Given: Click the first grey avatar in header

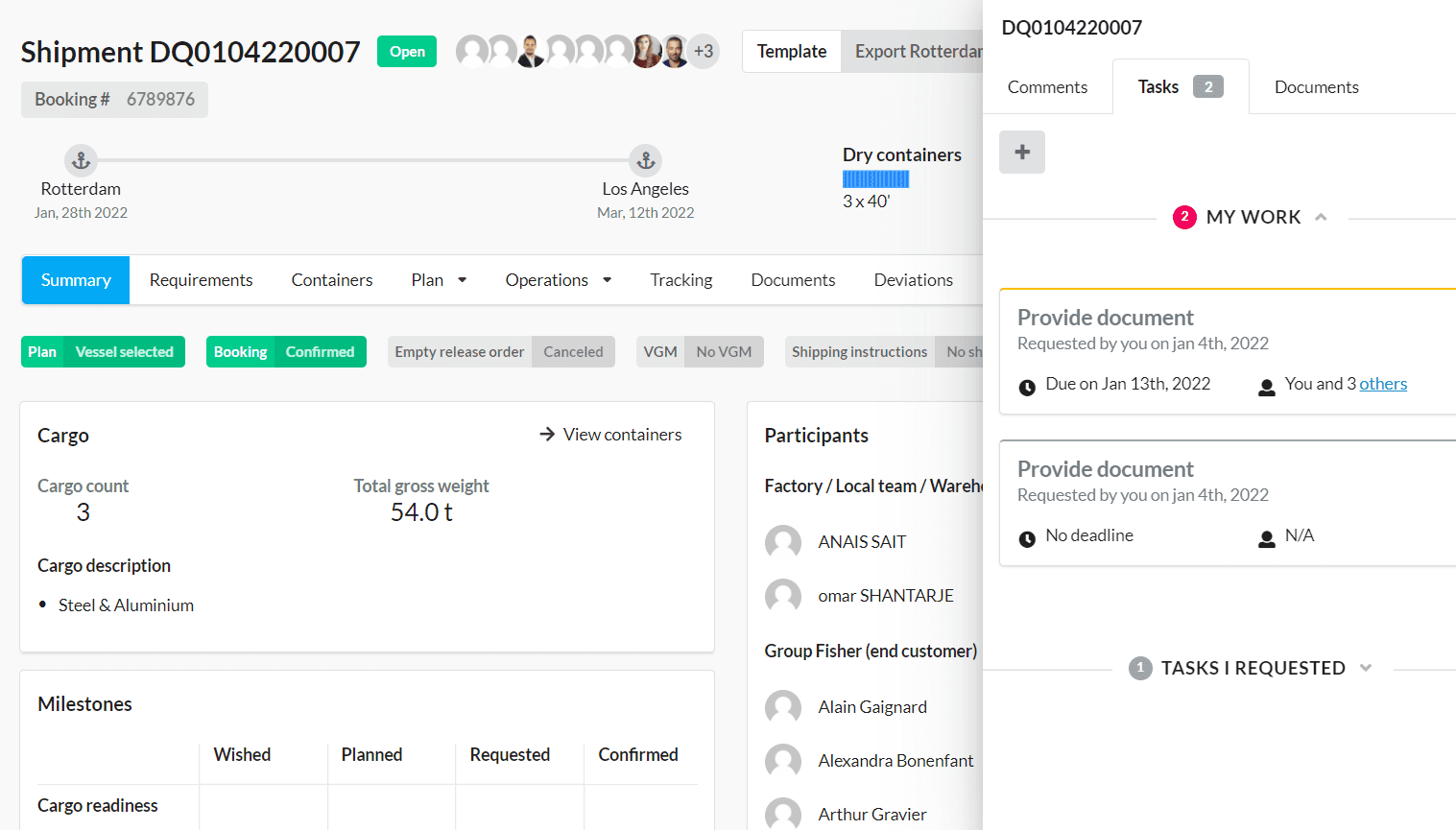Looking at the screenshot, I should (472, 51).
